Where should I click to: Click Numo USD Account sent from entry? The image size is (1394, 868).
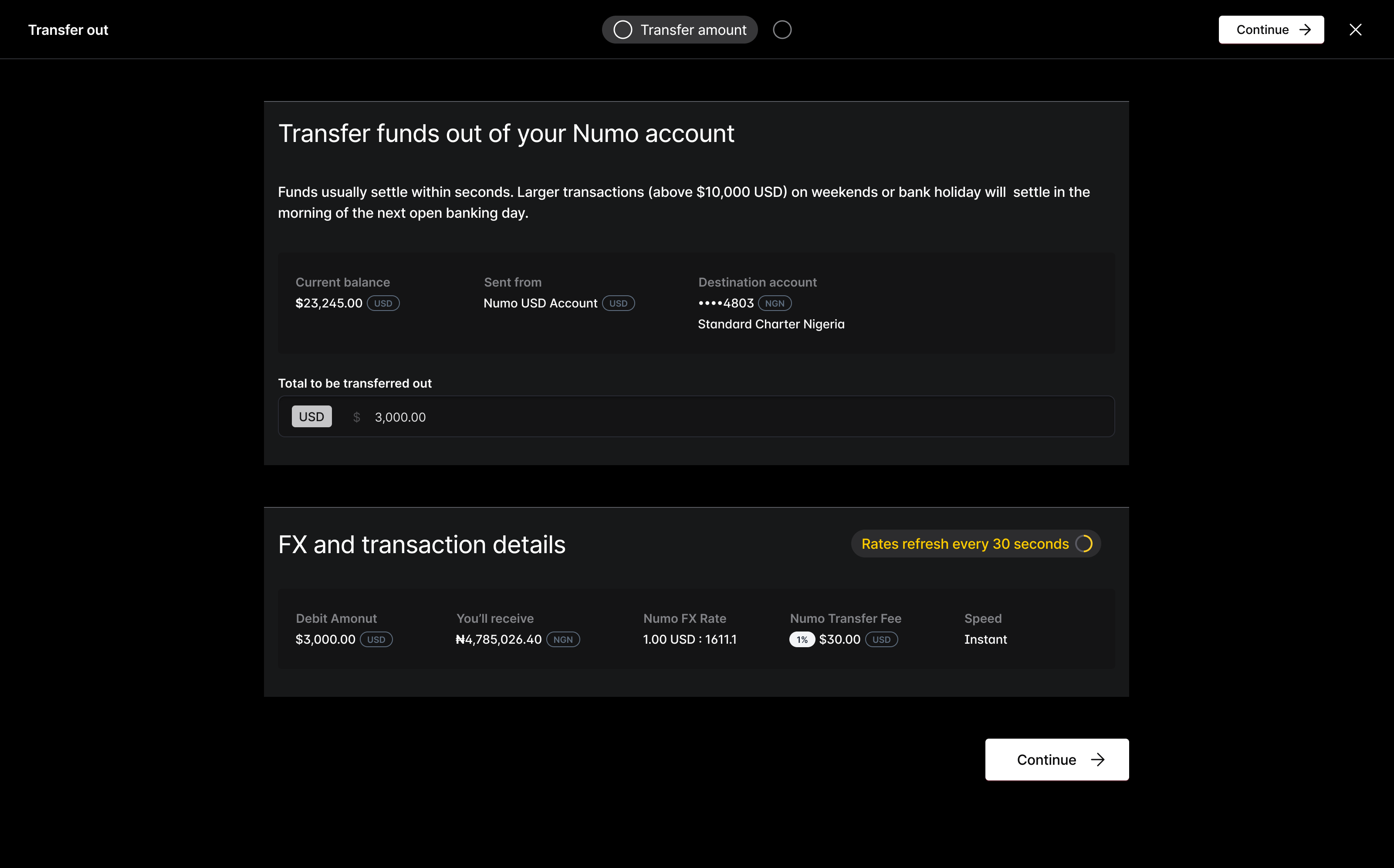(x=540, y=303)
